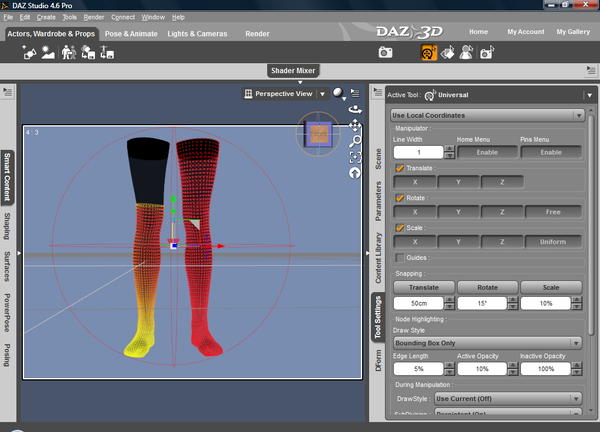
Task: Click the draw style sphere icon
Action: [337, 93]
